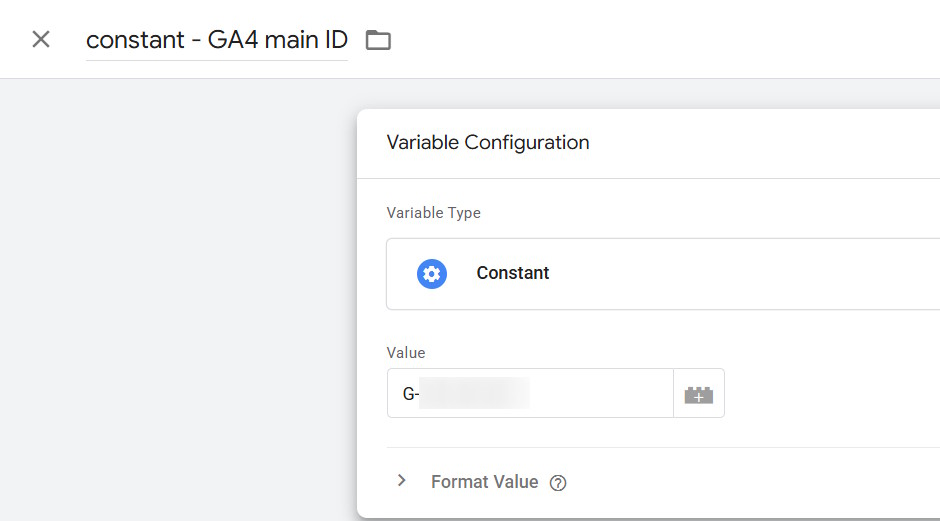
Task: Click the gray background left of the card
Action: click(178, 300)
